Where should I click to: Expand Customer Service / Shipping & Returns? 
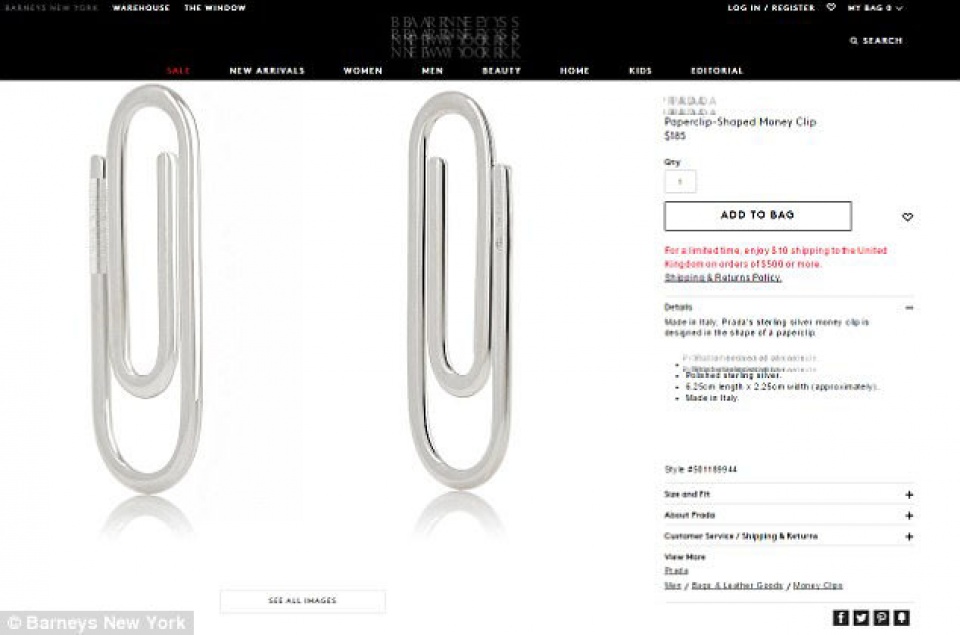point(909,536)
